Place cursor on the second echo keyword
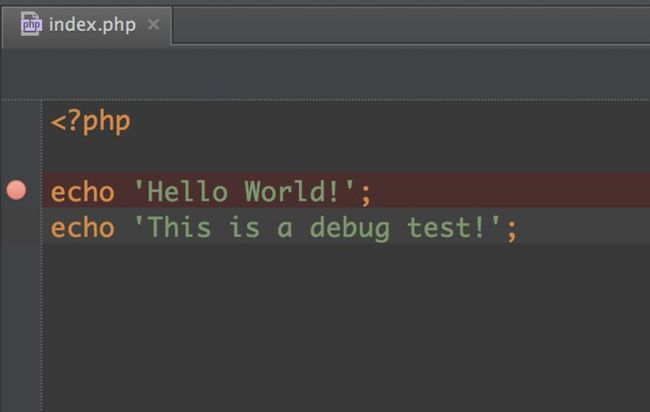The image size is (650, 412). (82, 228)
